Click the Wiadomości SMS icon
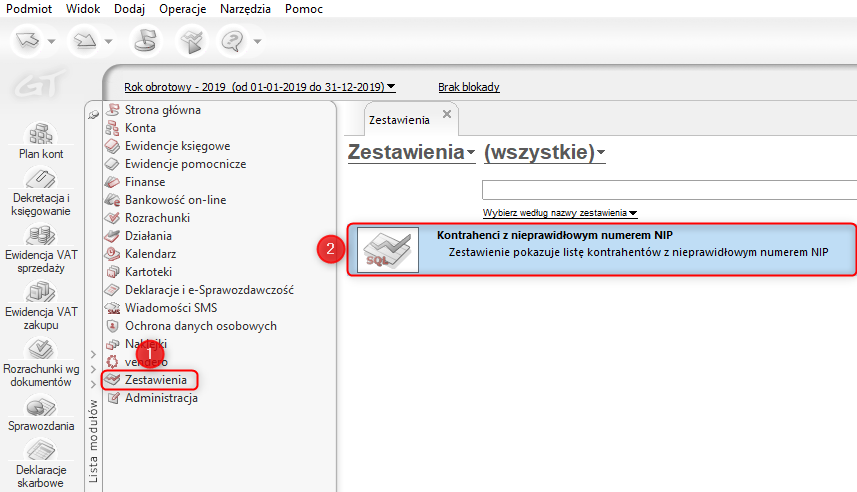 [x=113, y=308]
